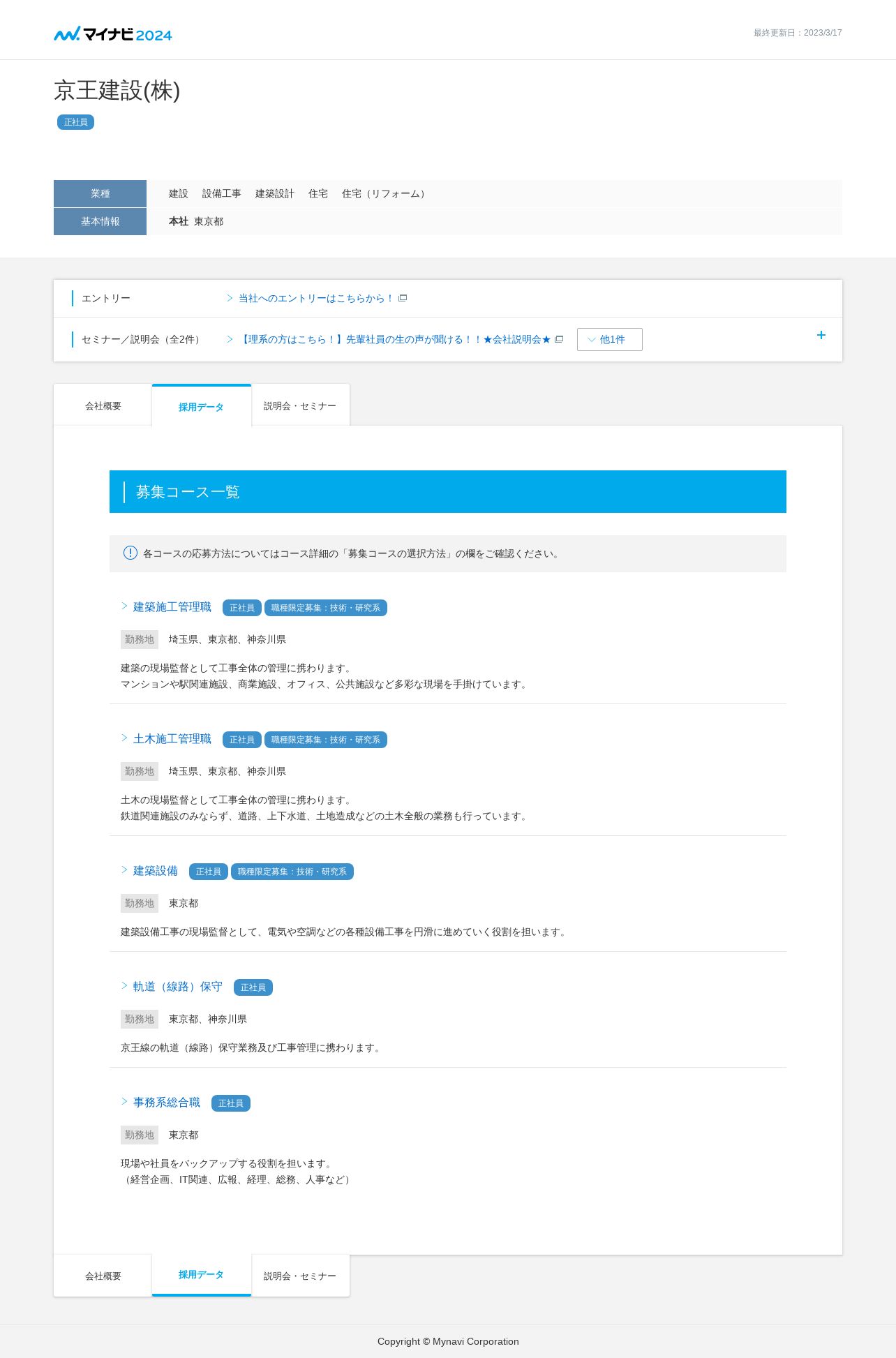The height and width of the screenshot is (1358, 896).
Task: Open the 建築施工管理職 course link
Action: tap(172, 607)
